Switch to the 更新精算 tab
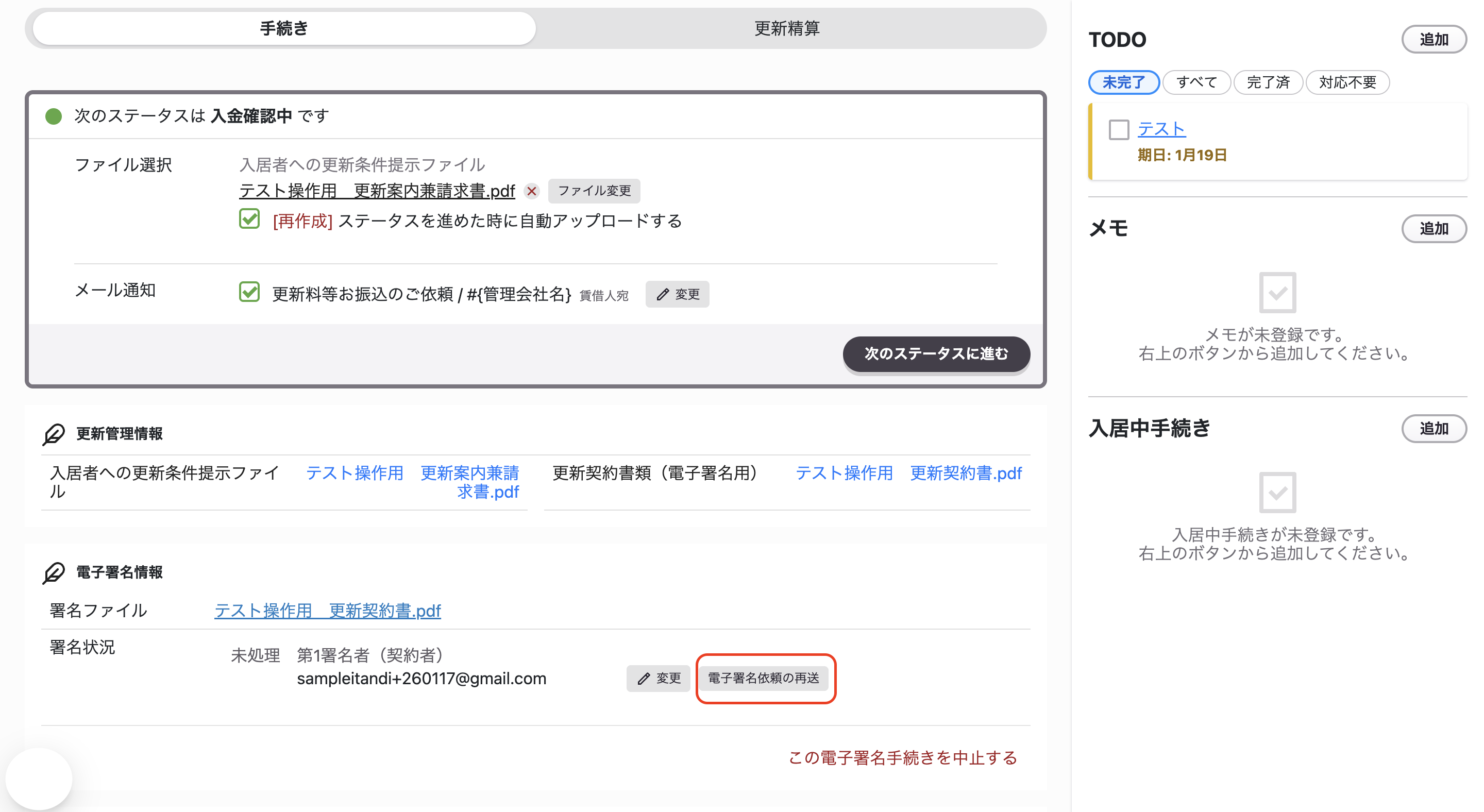Viewport: 1484px width, 812px height. point(787,28)
